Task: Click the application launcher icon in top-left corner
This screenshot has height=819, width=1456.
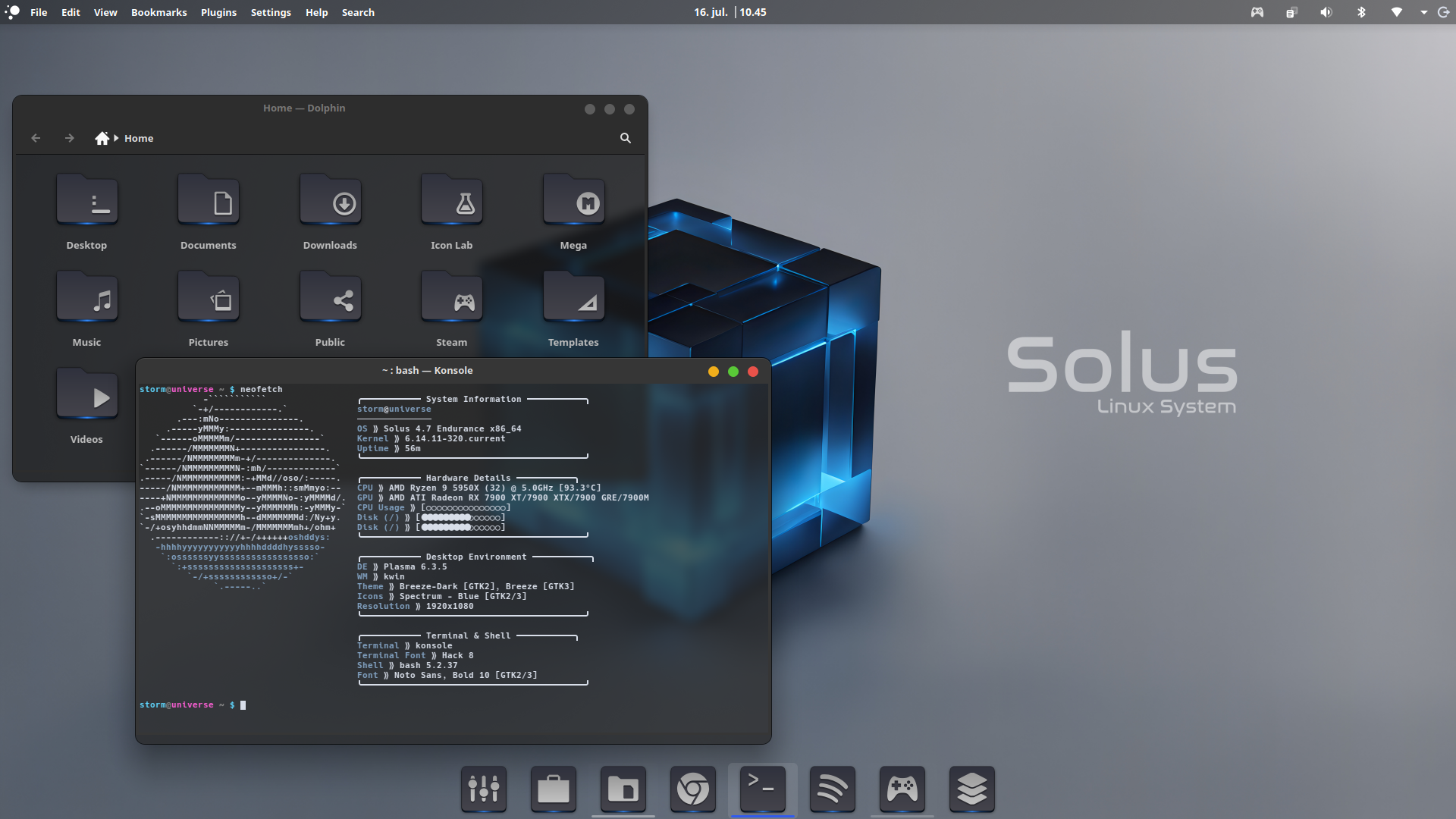Action: pos(12,12)
